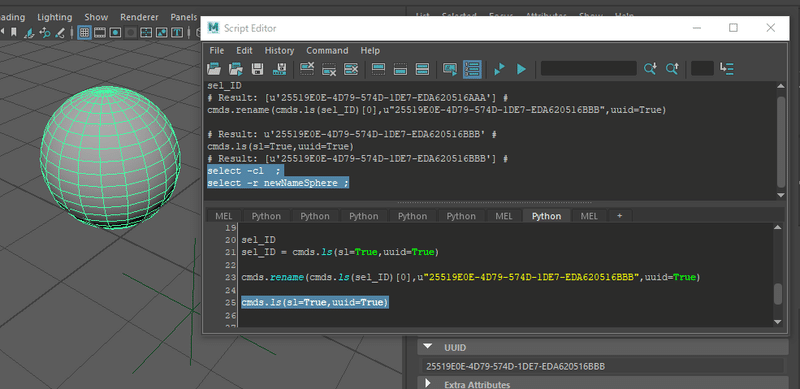Toggle the 2D pan/zoom icon

coord(45,33)
